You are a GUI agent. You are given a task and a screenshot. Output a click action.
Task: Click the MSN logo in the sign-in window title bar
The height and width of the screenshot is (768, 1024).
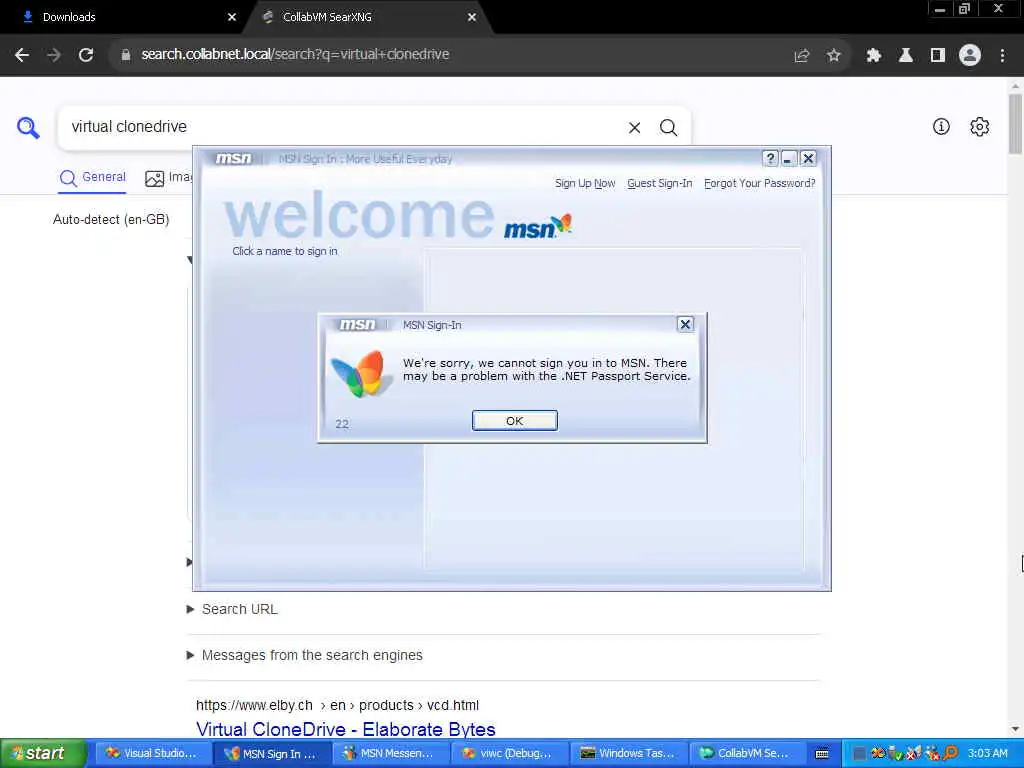pyautogui.click(x=234, y=159)
